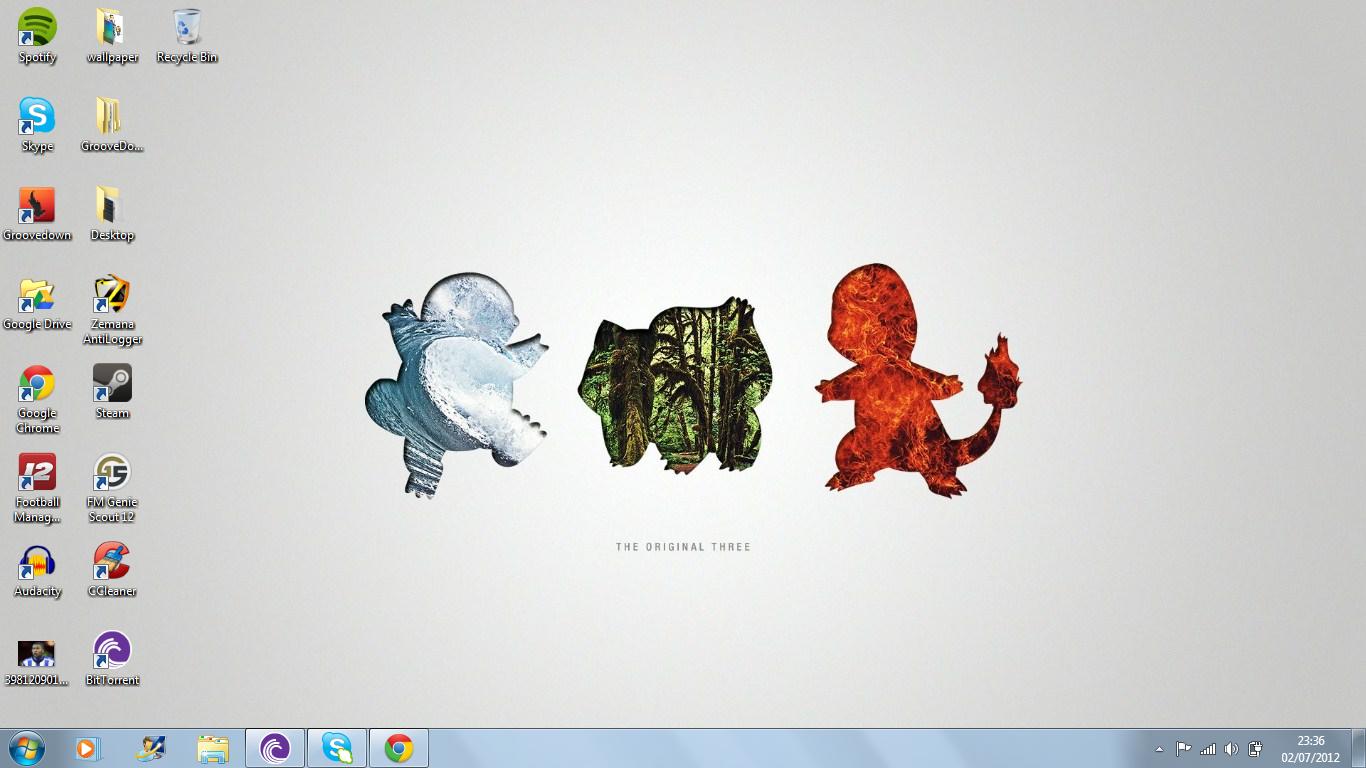This screenshot has width=1366, height=768.
Task: Select the Audacity shortcut icon
Action: click(37, 562)
